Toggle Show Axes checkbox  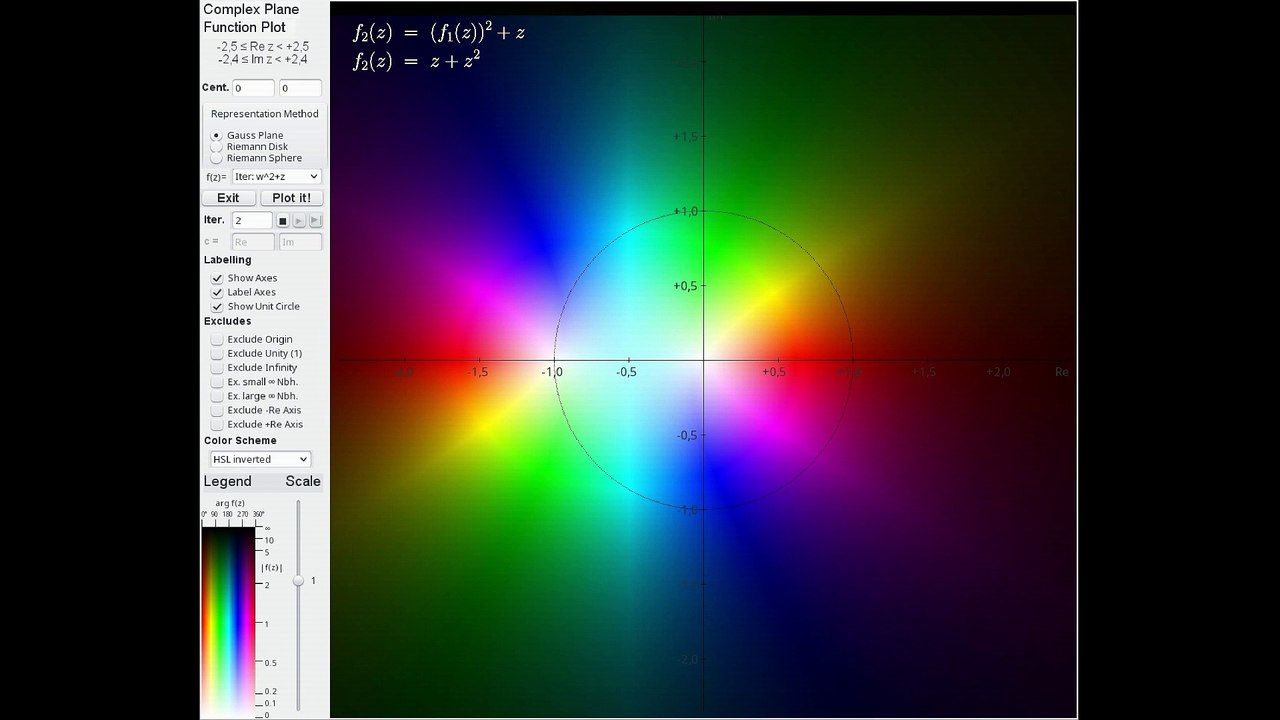coord(217,278)
